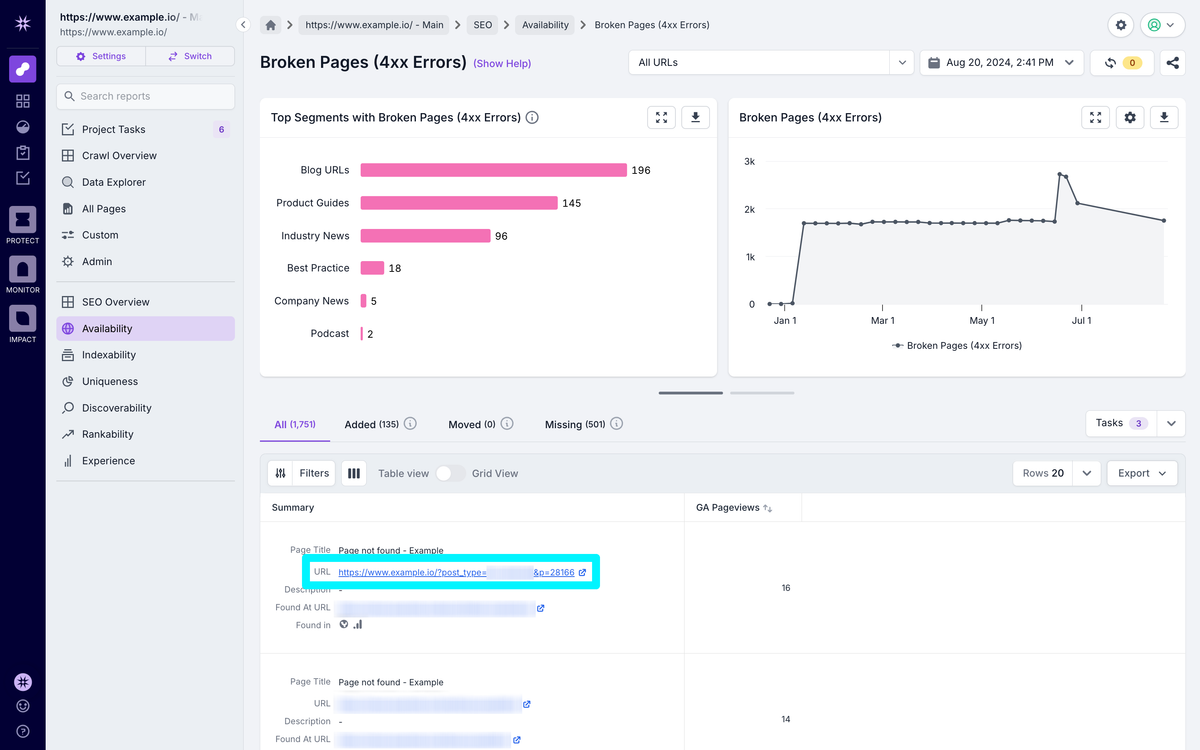Focus the Search reports field
Viewport: 1200px width, 750px height.
[145, 96]
